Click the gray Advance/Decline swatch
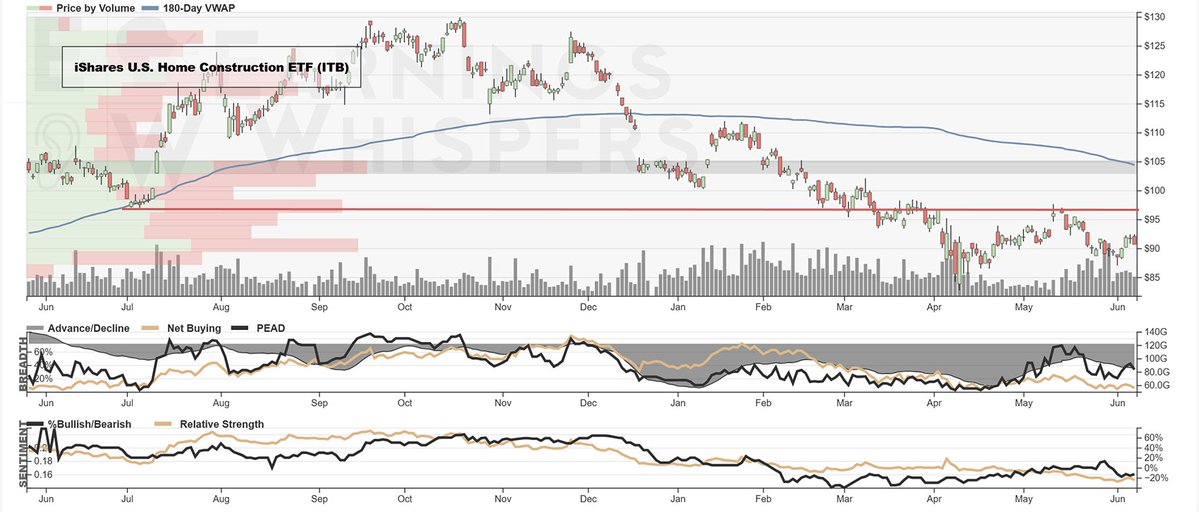 pos(36,329)
